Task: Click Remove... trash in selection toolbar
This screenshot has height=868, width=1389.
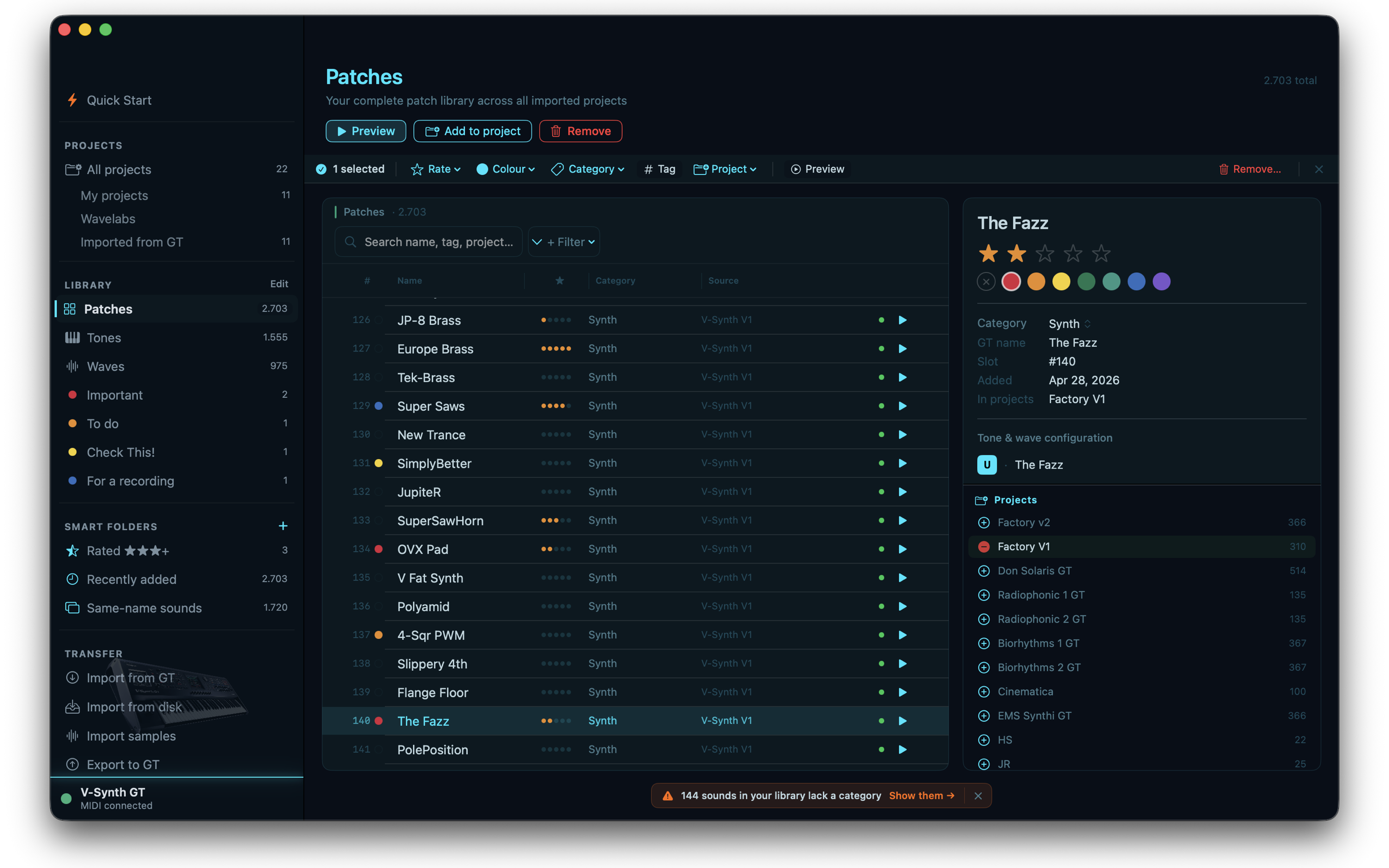Action: point(1250,169)
